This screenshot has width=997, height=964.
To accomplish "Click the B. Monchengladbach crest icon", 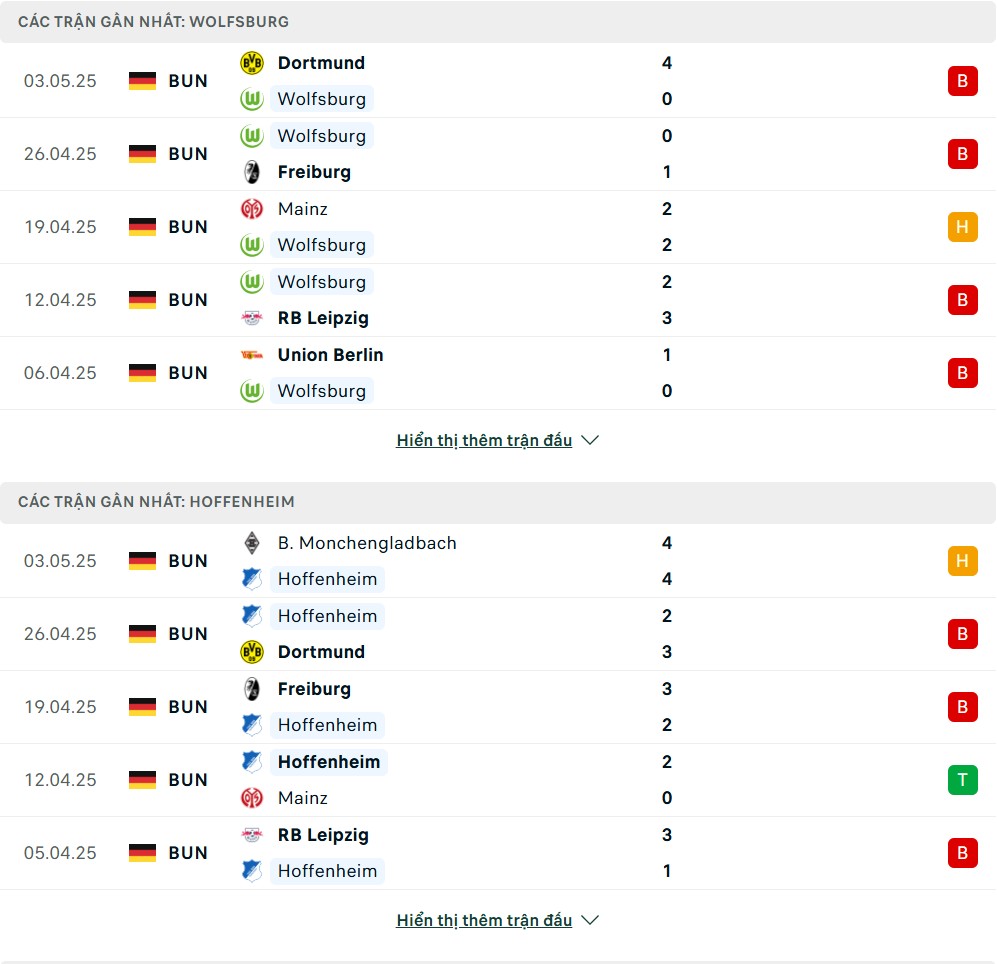I will 252,543.
